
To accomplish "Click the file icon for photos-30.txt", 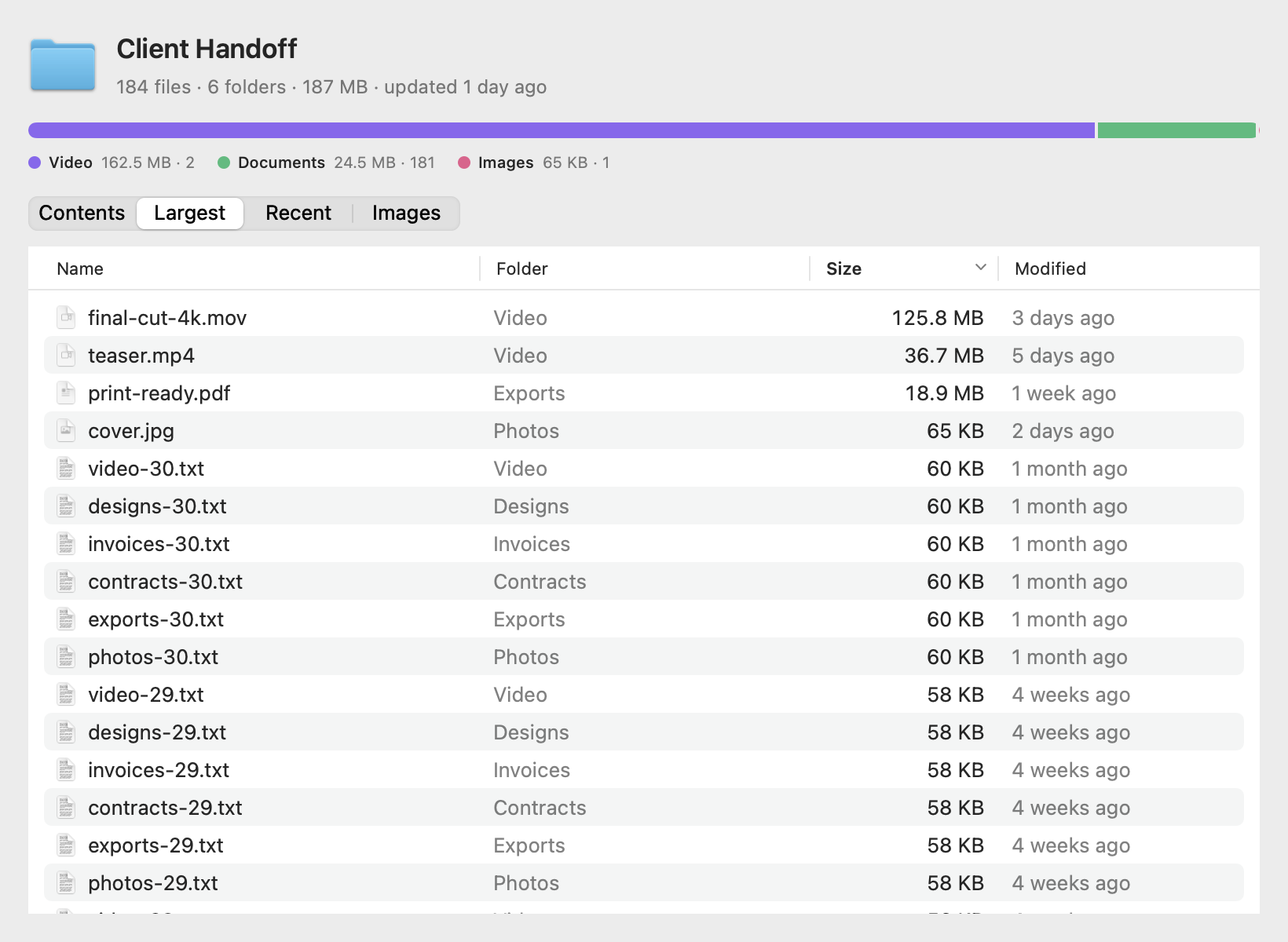I will click(66, 656).
